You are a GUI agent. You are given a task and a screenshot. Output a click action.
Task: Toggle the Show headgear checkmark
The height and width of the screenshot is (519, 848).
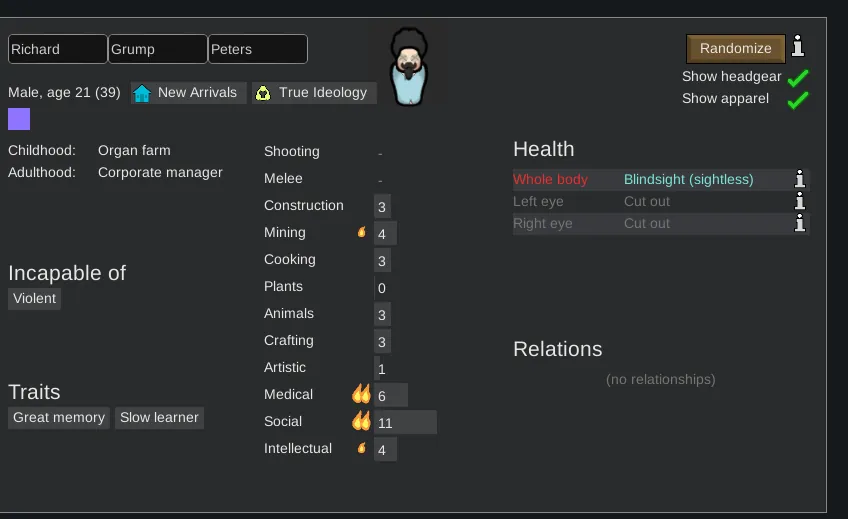[797, 77]
